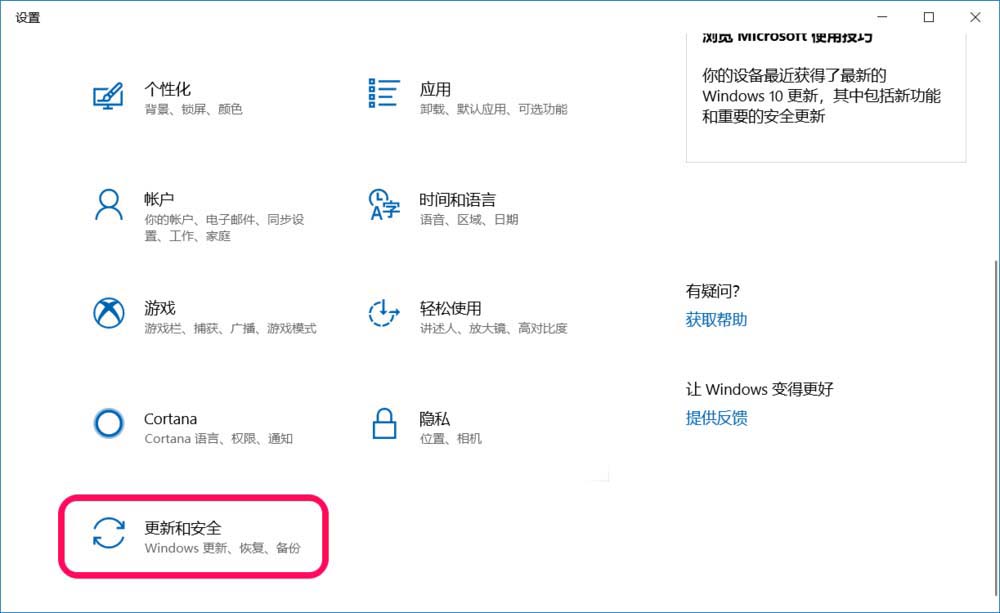
Task: Click the 个性化 monitor-and-brush icon
Action: (108, 95)
